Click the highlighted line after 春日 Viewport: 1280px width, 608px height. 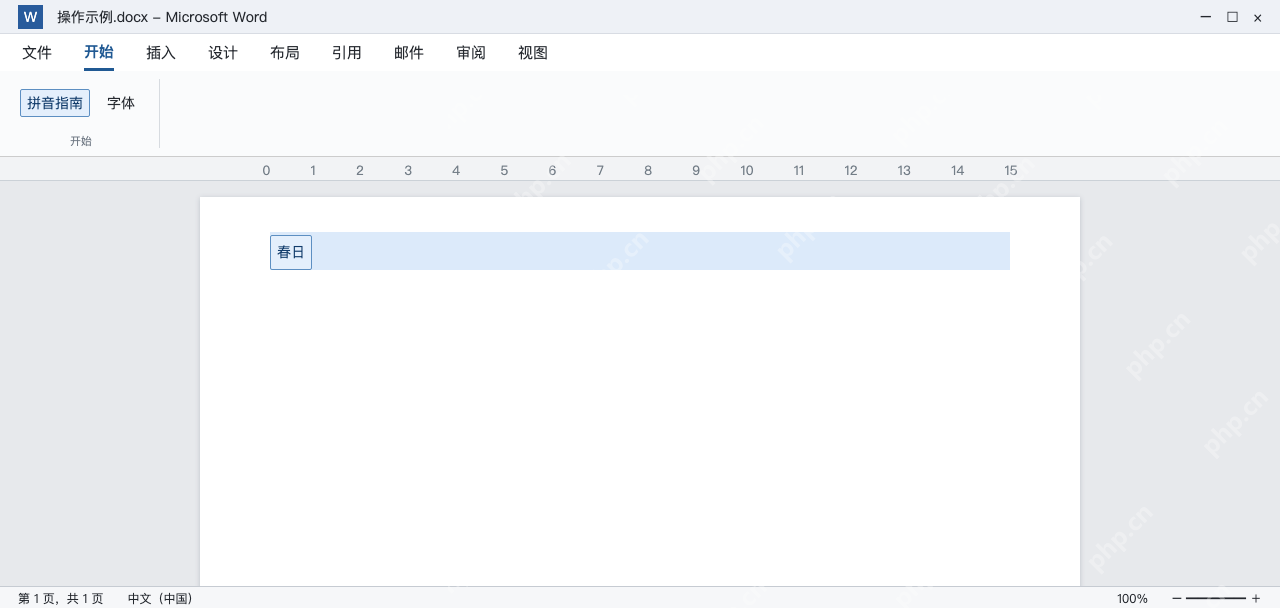point(661,251)
